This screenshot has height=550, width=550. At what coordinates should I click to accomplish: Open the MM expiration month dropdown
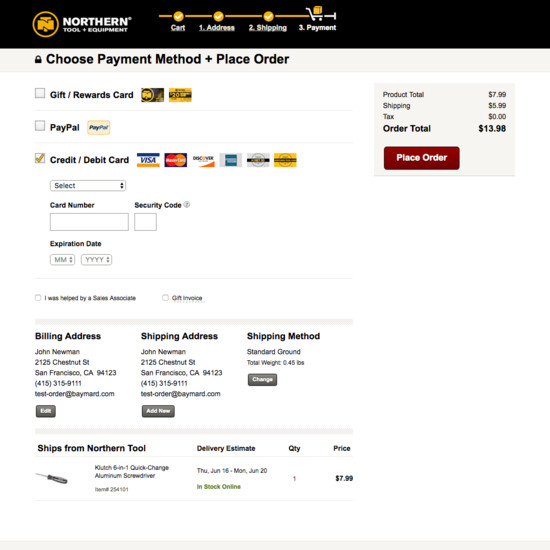click(62, 260)
